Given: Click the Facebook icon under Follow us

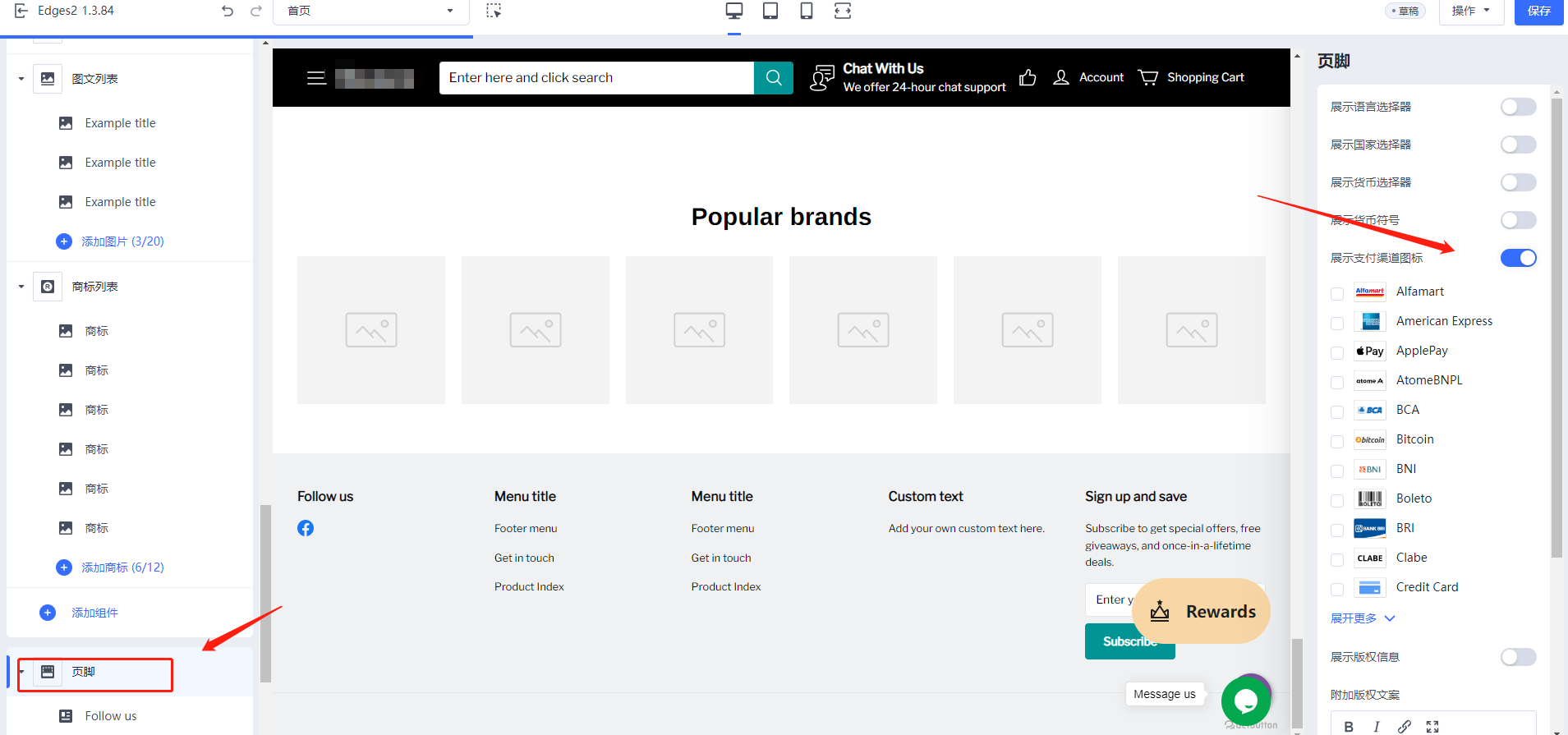Looking at the screenshot, I should click(x=306, y=528).
